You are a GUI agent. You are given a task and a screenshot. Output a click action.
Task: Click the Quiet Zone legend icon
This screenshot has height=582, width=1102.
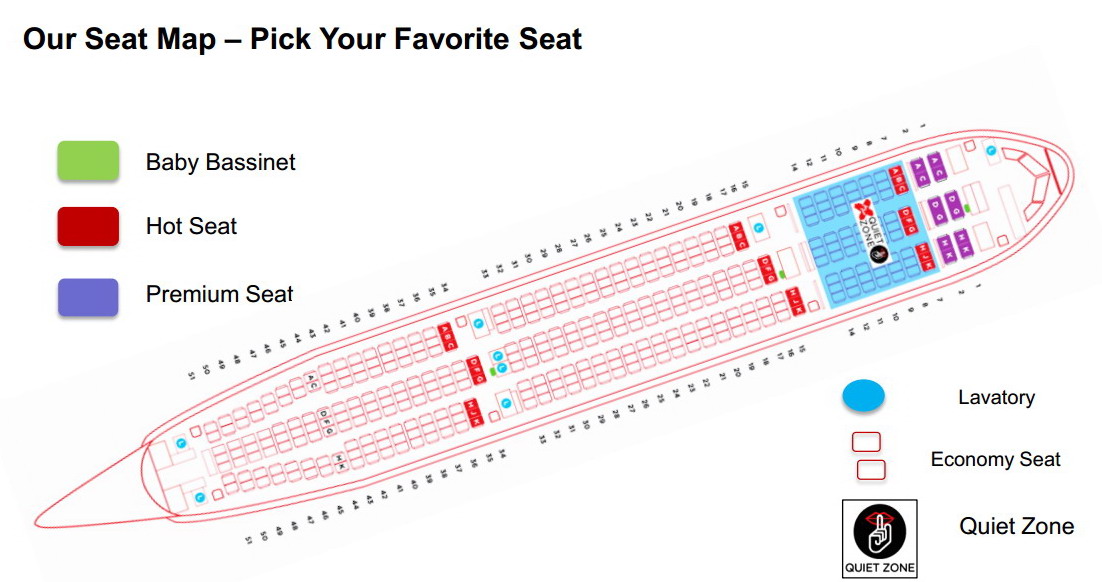coord(879,538)
